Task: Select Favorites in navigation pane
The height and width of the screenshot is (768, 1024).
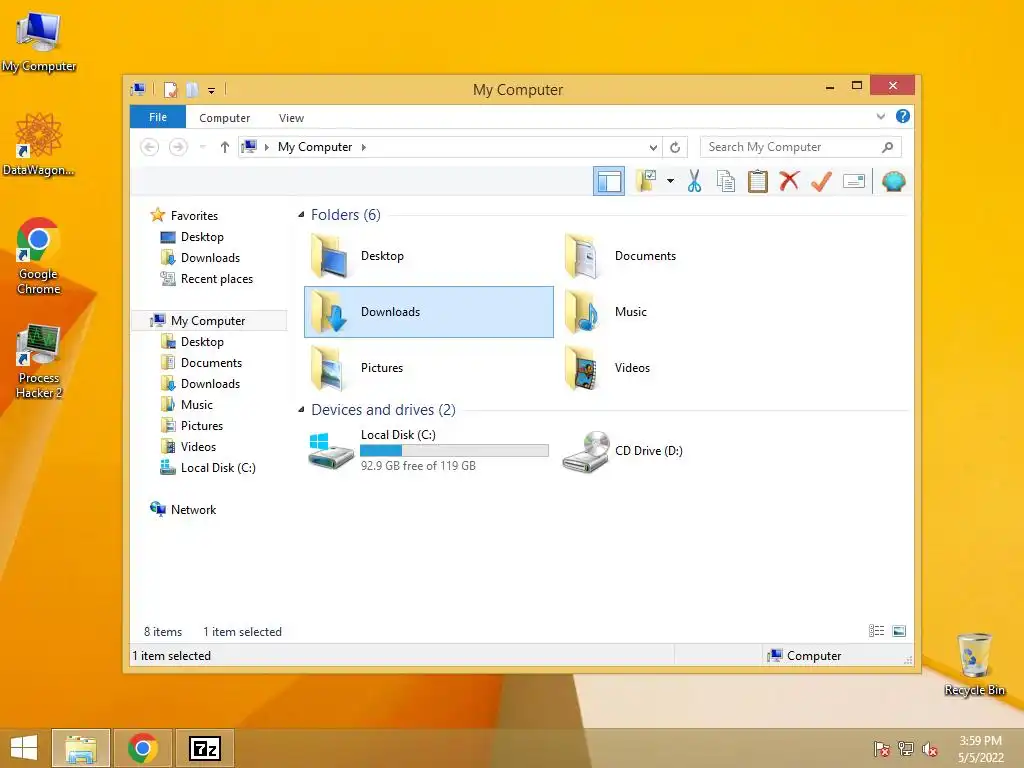Action: pos(194,216)
